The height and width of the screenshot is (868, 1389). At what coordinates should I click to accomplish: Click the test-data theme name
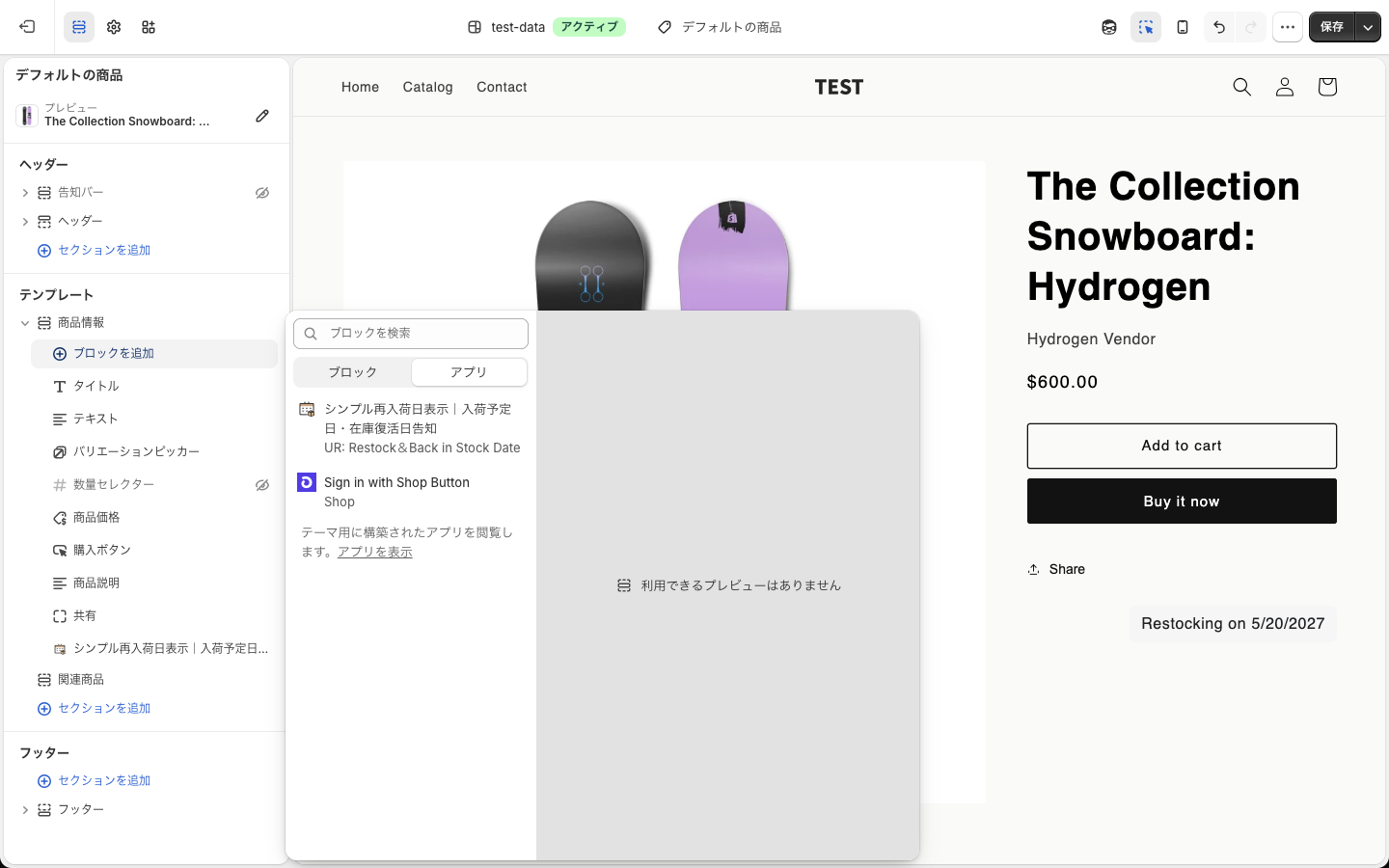pyautogui.click(x=518, y=27)
